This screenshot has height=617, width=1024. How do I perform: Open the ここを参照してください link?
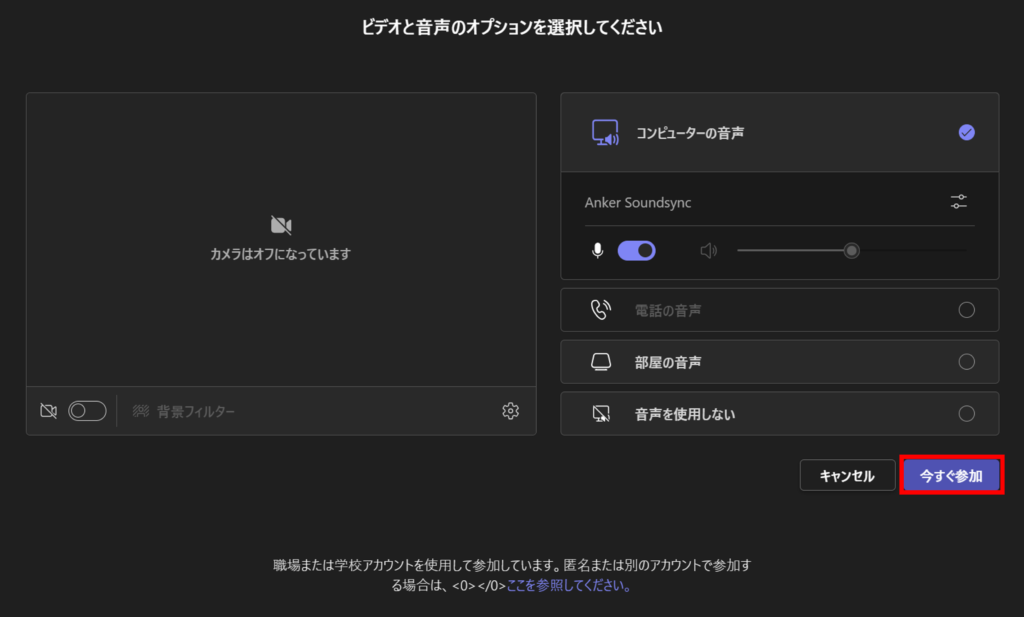coord(569,587)
